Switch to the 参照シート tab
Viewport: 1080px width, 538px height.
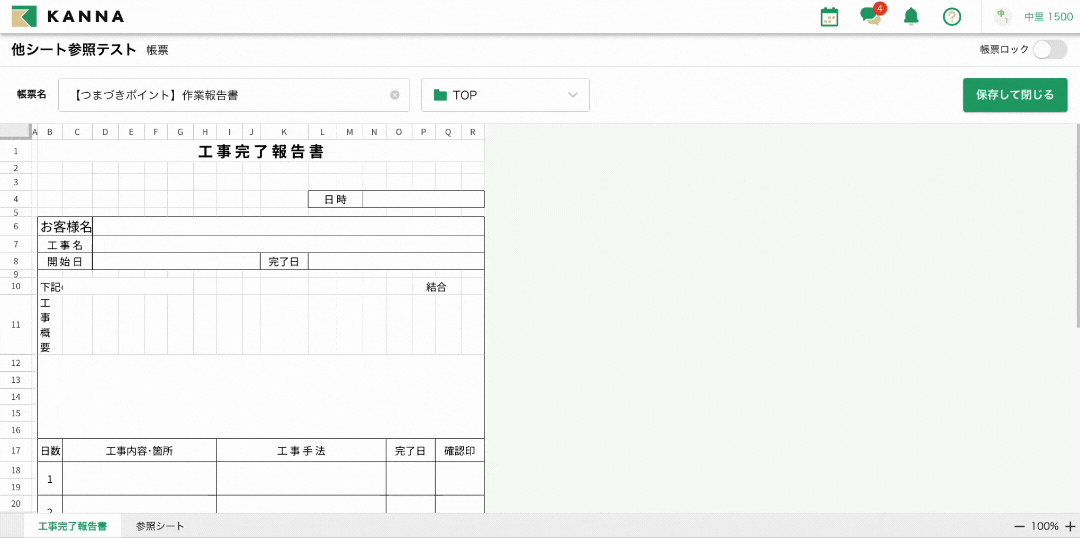point(160,526)
